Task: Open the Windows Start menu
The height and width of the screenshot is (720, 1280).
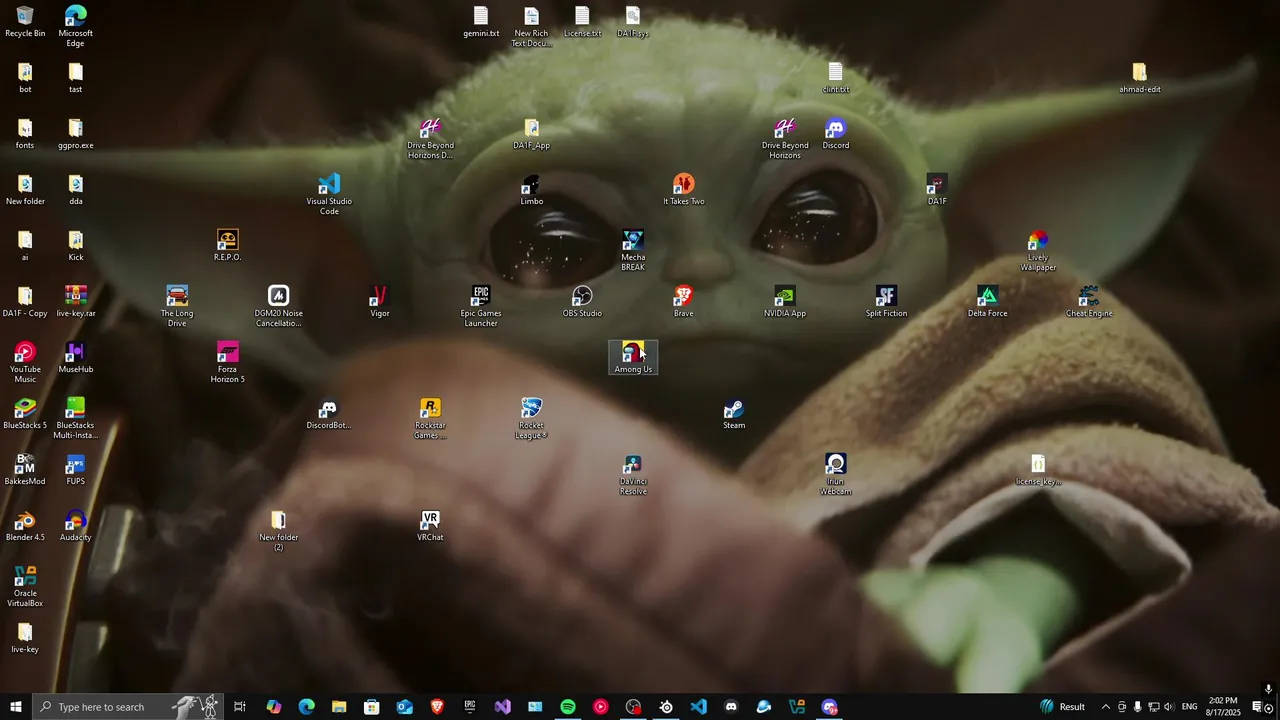Action: [15, 707]
